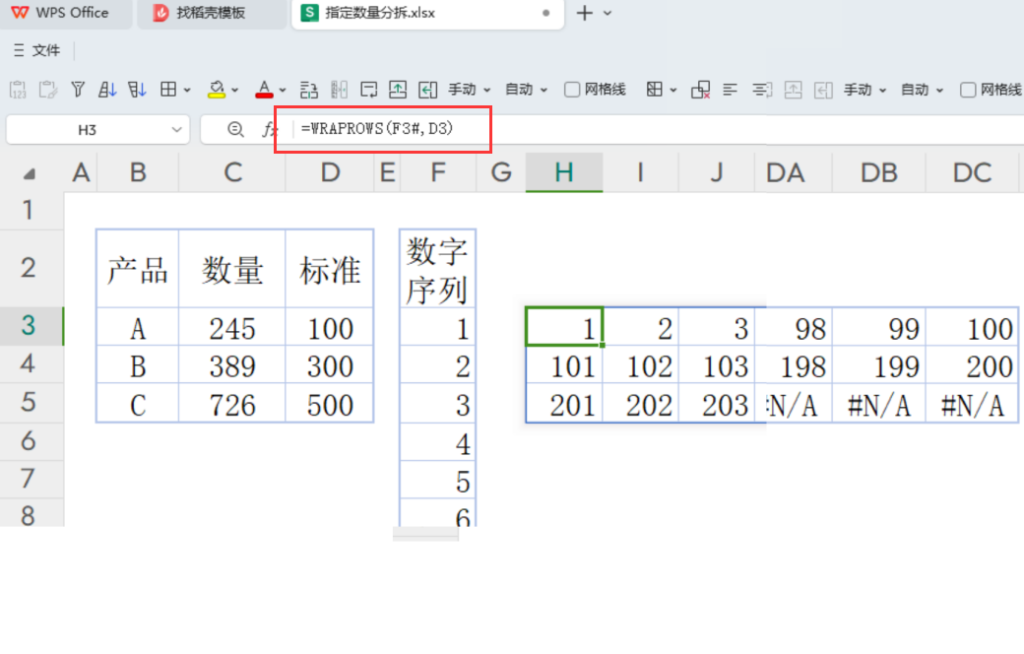Toggle the second 网格线 checkbox
Viewport: 1024px width, 654px height.
968,90
